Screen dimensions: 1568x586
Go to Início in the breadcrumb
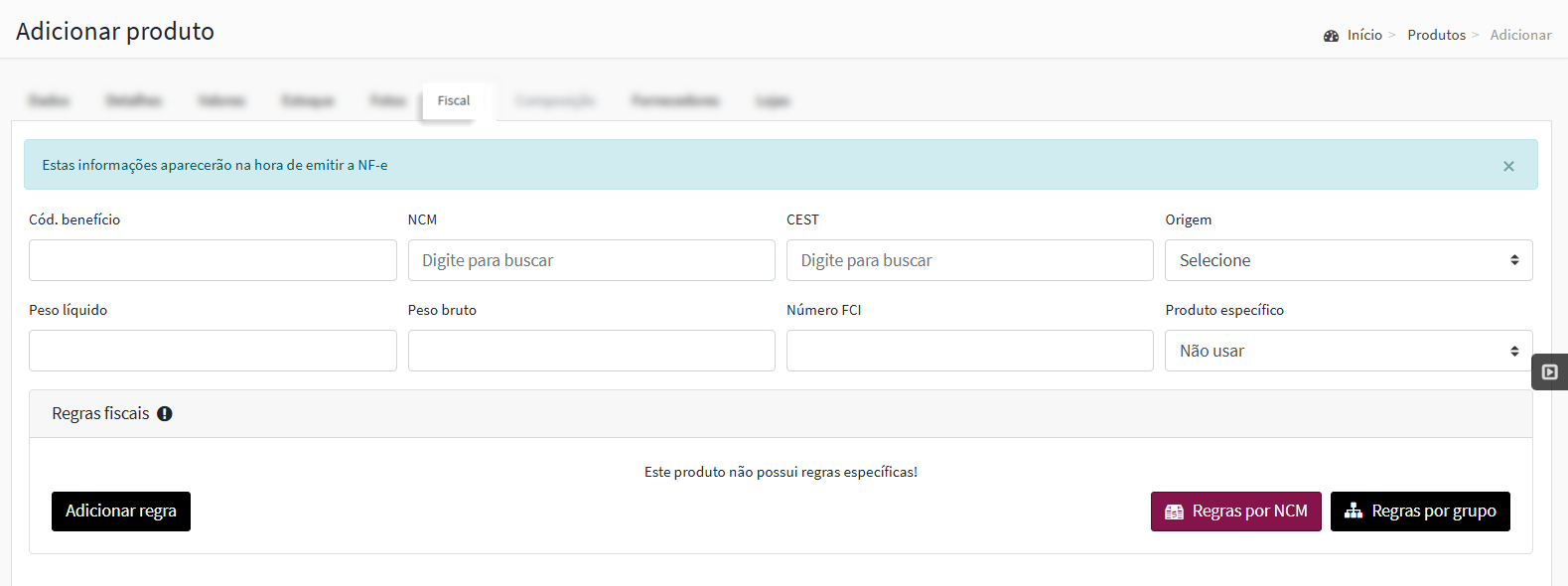[x=1364, y=35]
